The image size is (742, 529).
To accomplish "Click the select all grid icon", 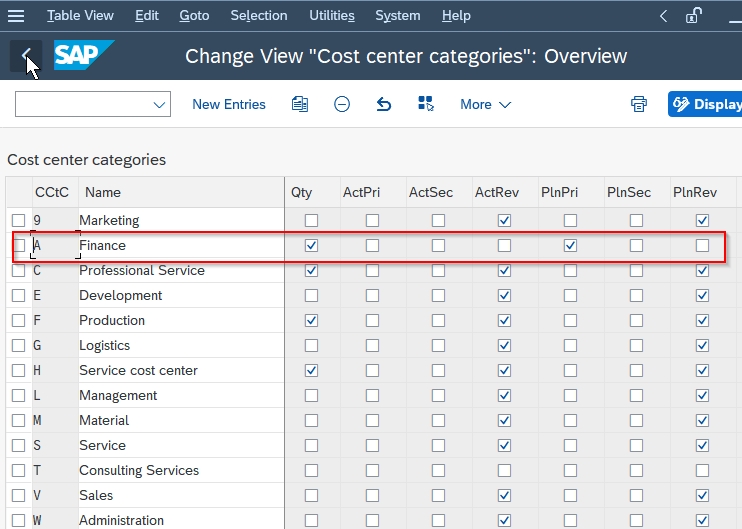I will 426,104.
